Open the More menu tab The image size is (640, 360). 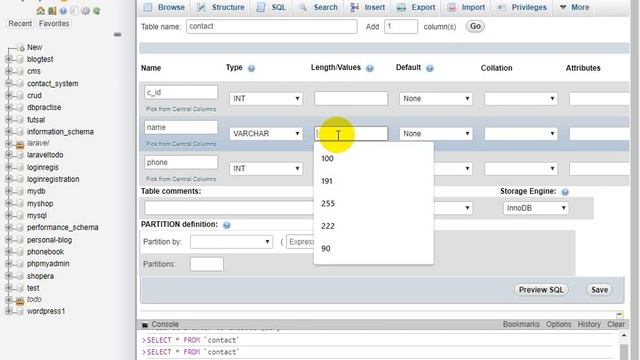tap(574, 7)
